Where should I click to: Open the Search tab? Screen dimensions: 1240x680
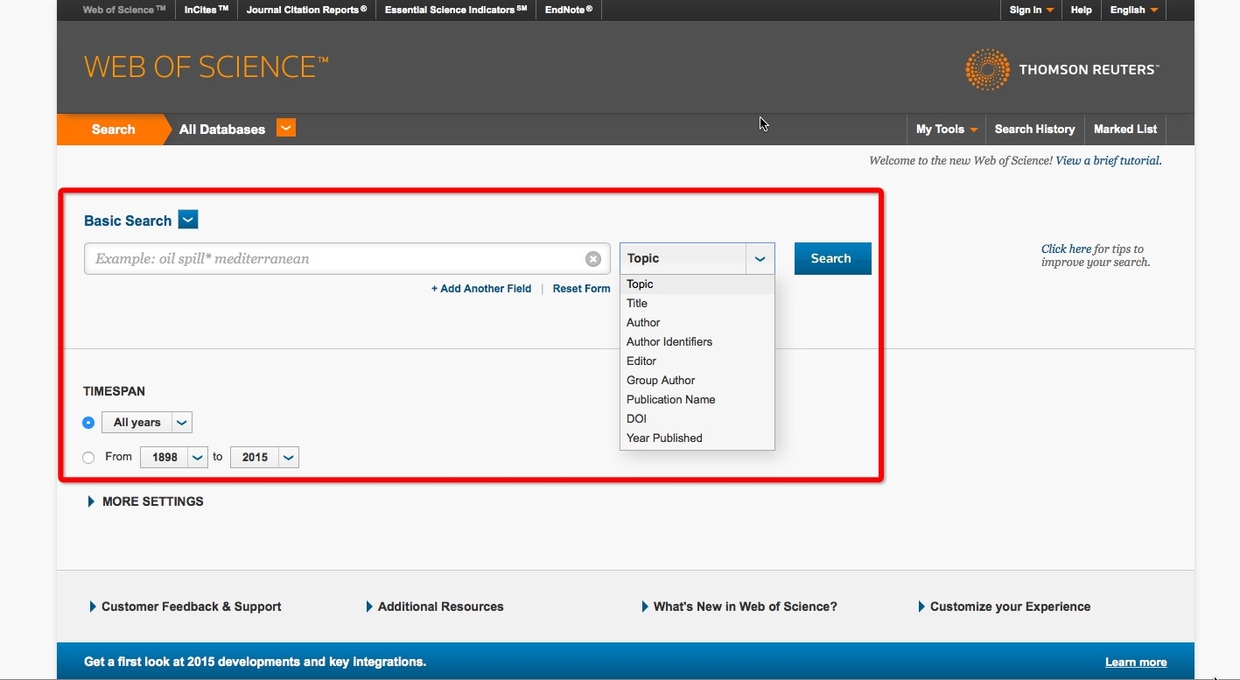(113, 129)
